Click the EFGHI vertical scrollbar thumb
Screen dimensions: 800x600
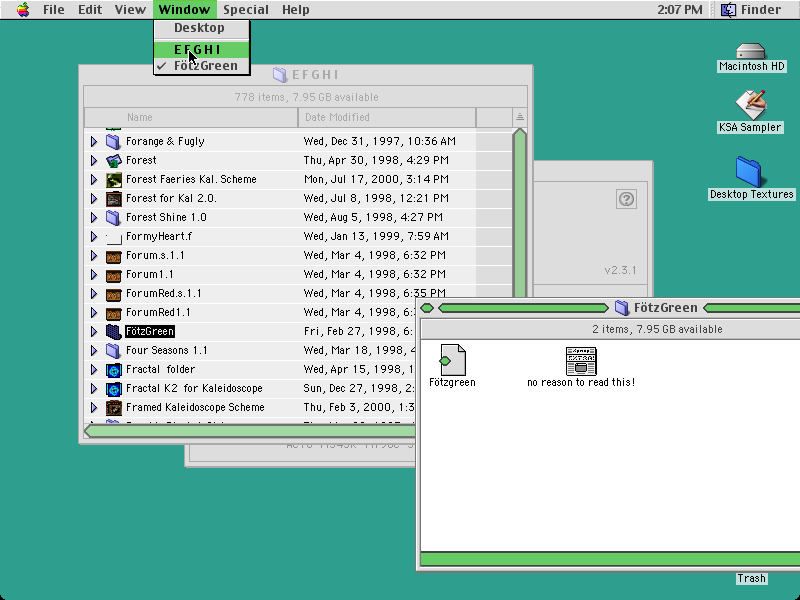click(x=520, y=212)
